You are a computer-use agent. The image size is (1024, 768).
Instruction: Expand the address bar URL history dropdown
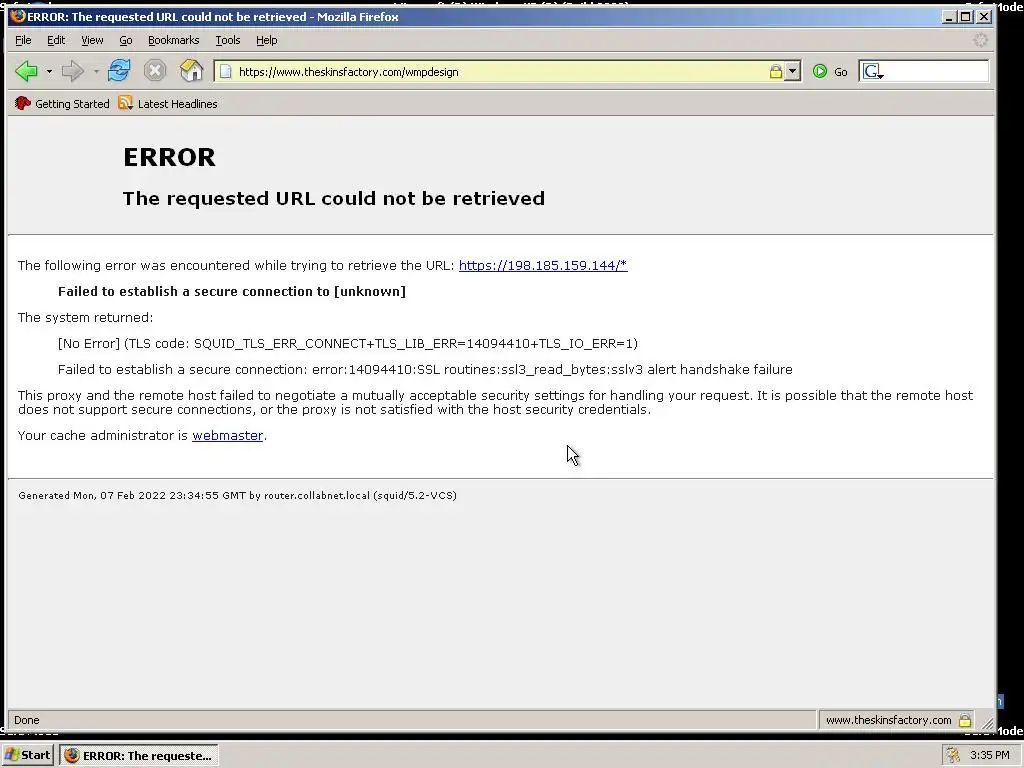point(792,72)
